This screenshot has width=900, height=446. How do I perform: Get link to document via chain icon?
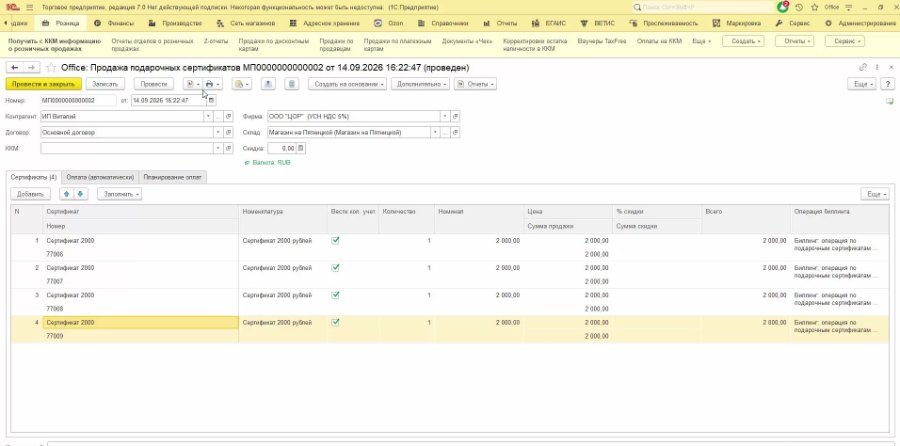(x=863, y=68)
